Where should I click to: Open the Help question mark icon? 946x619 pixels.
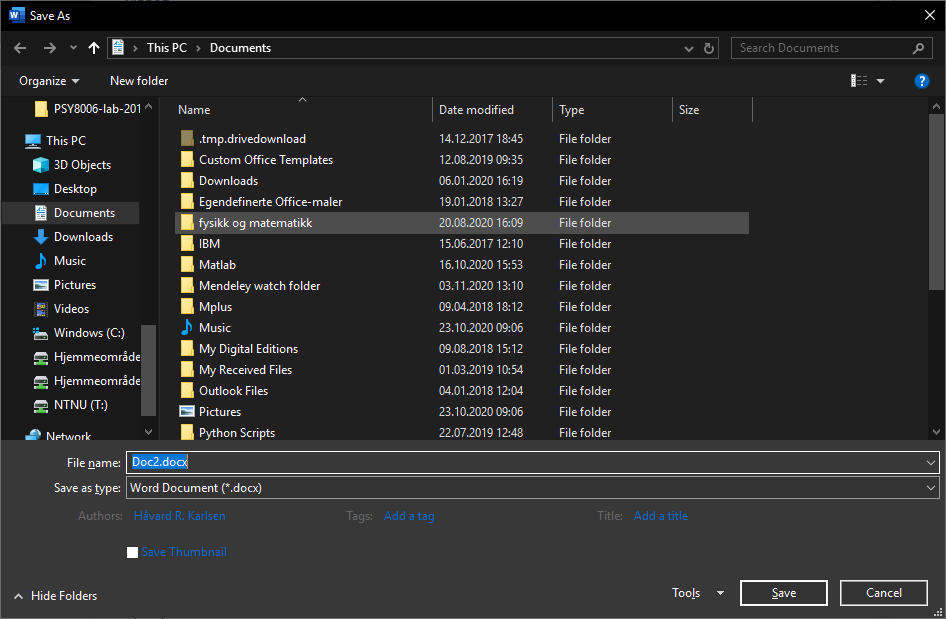click(x=921, y=81)
